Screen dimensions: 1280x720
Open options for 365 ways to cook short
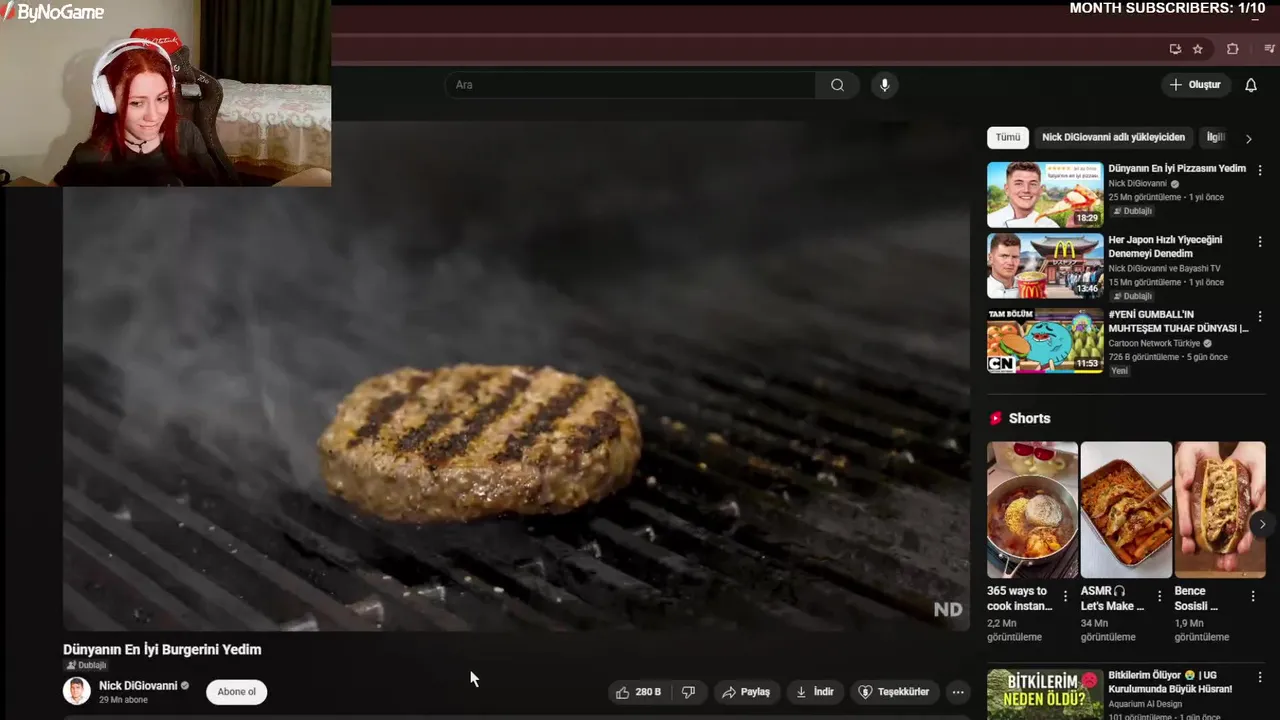pyautogui.click(x=1065, y=596)
